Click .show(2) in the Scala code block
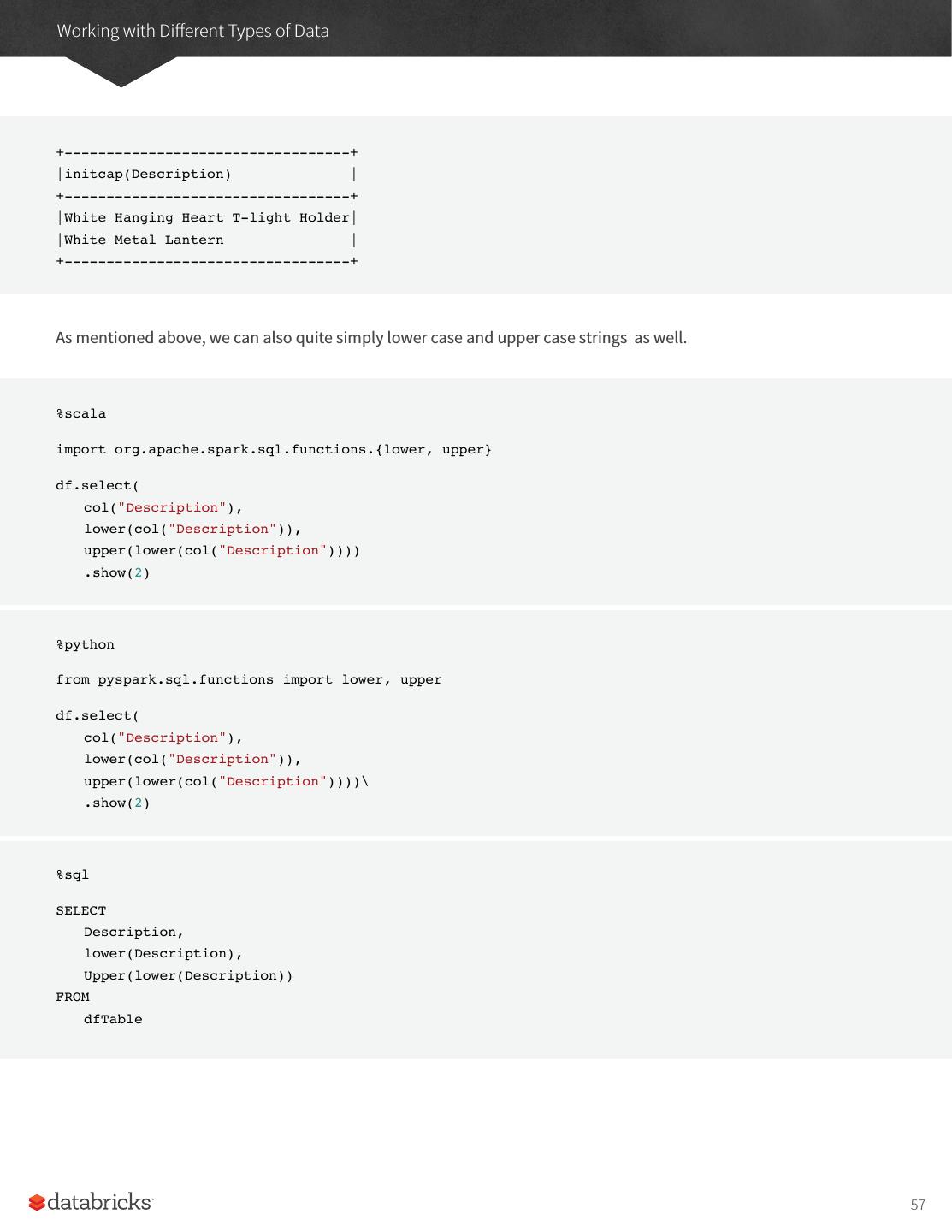952x1232 pixels. pyautogui.click(x=116, y=573)
